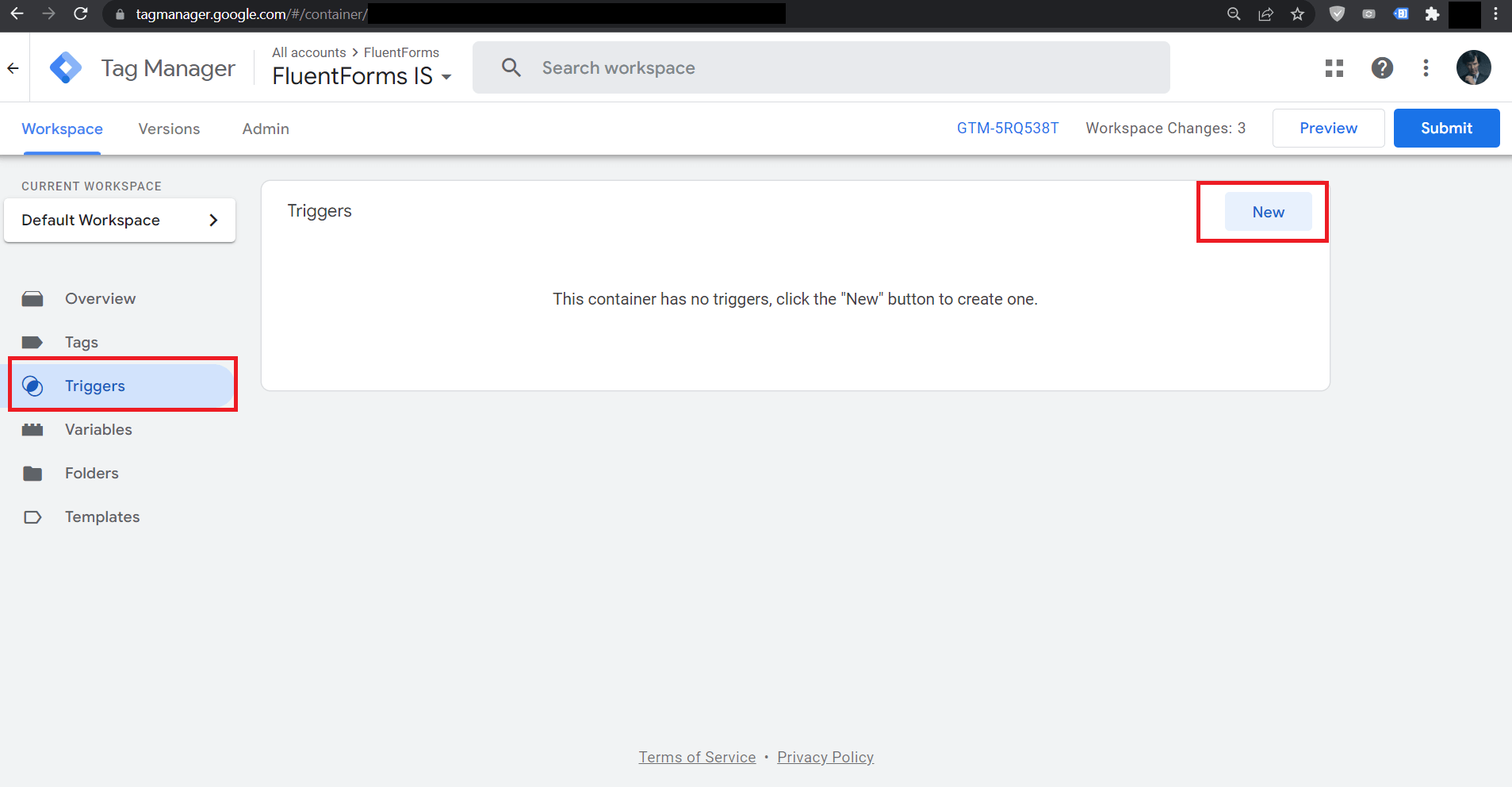Open the GTM-5RQ538T container ID link
Screen dimensions: 1512x787
pyautogui.click(x=1007, y=129)
